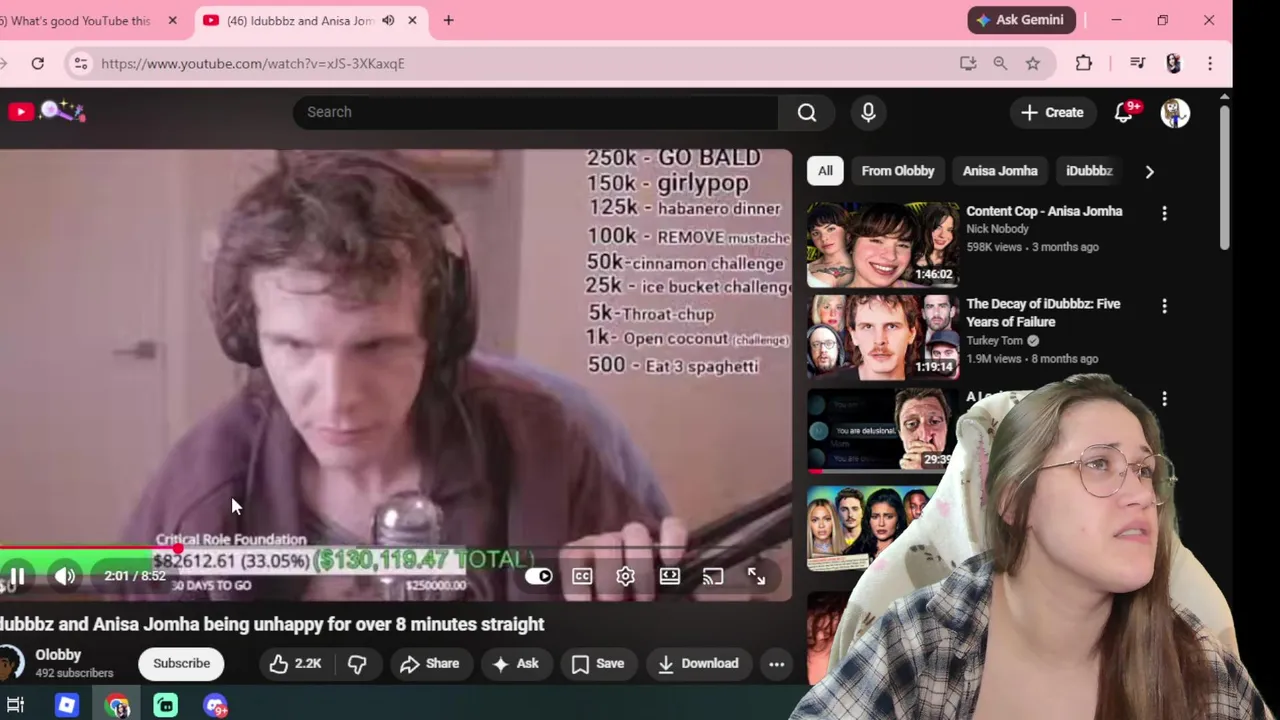This screenshot has height=720, width=1280.
Task: Switch to theater mode
Action: pyautogui.click(x=669, y=576)
